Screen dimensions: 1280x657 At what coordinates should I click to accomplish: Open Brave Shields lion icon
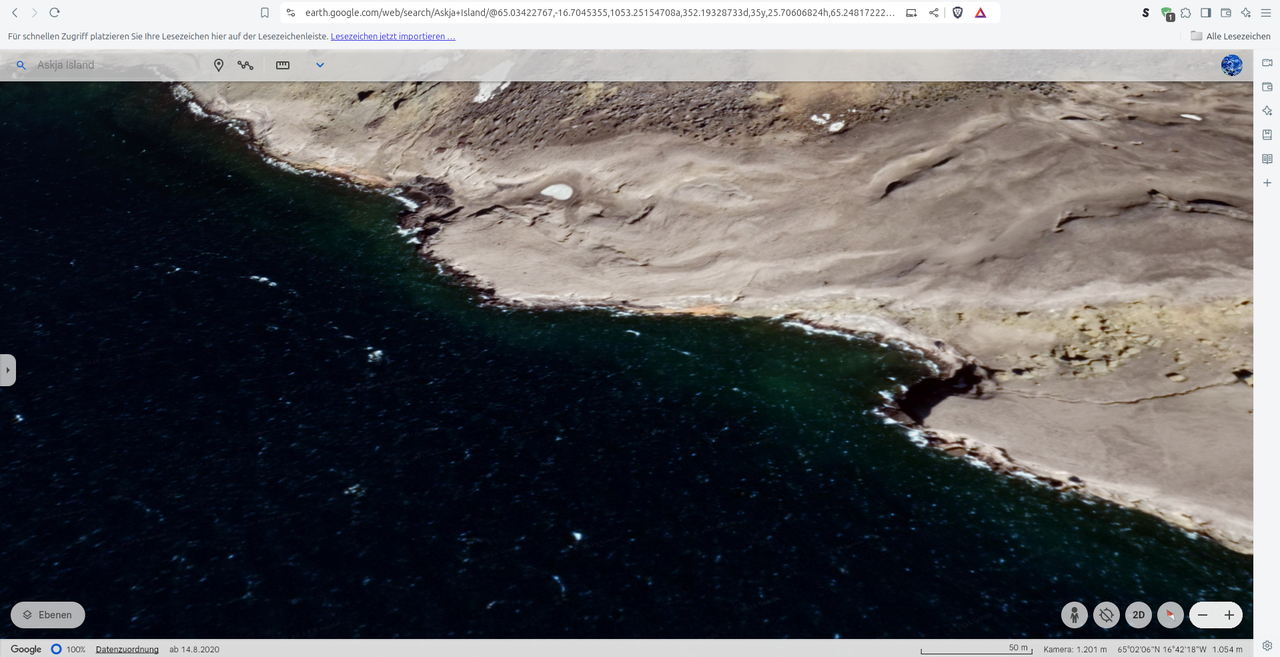pyautogui.click(x=957, y=13)
